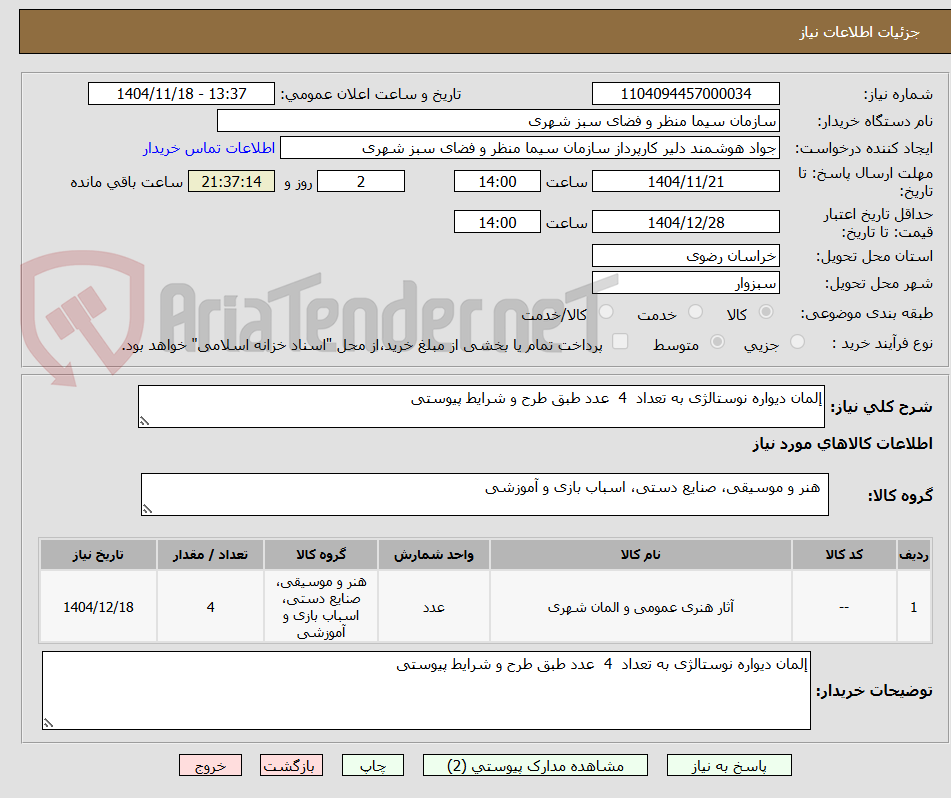This screenshot has width=951, height=798.
Task: Click the خروج exit button
Action: (210, 765)
